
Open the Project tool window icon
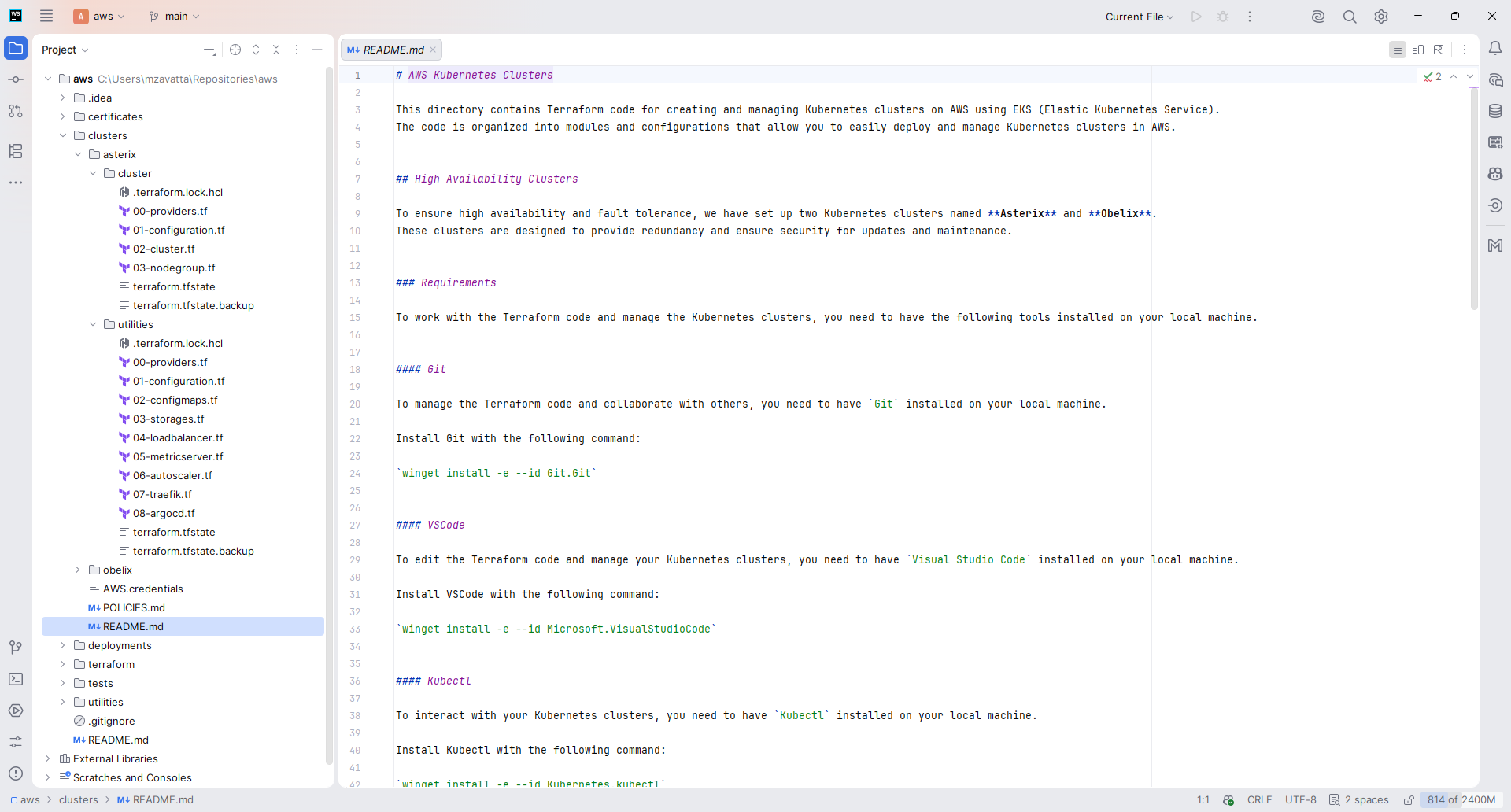16,48
